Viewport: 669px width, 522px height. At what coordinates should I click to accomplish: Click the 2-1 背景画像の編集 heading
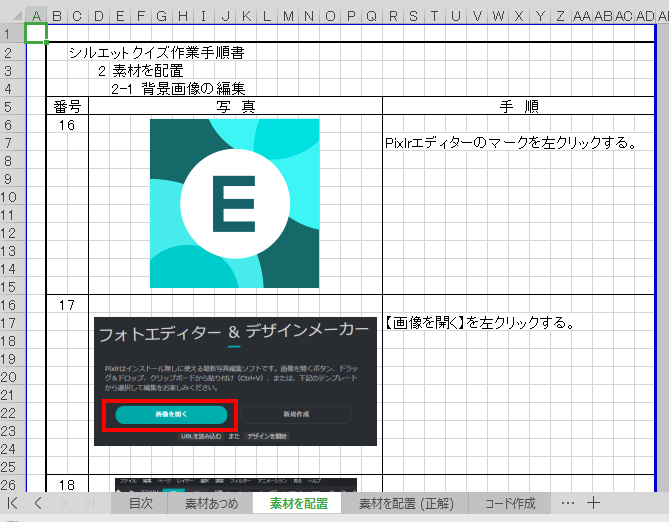(178, 89)
